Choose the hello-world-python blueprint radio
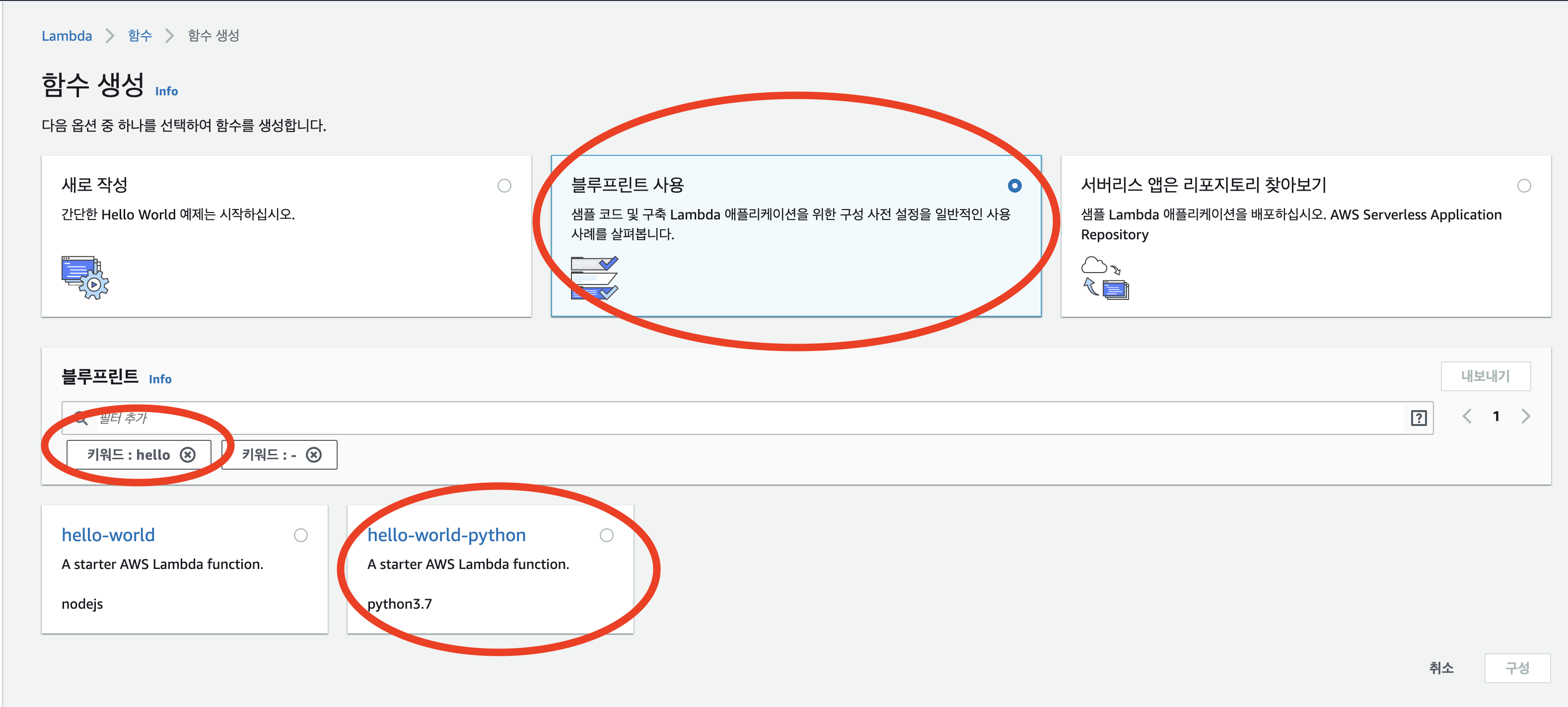 [606, 535]
